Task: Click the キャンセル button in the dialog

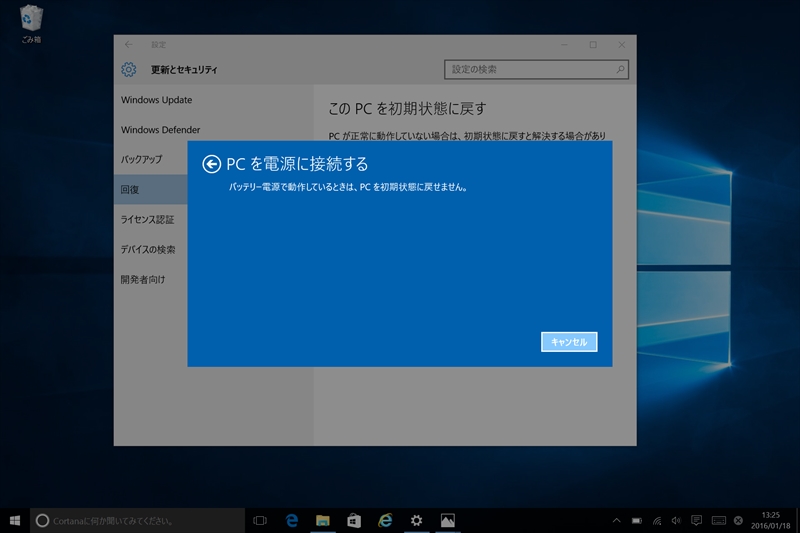Action: pos(569,342)
